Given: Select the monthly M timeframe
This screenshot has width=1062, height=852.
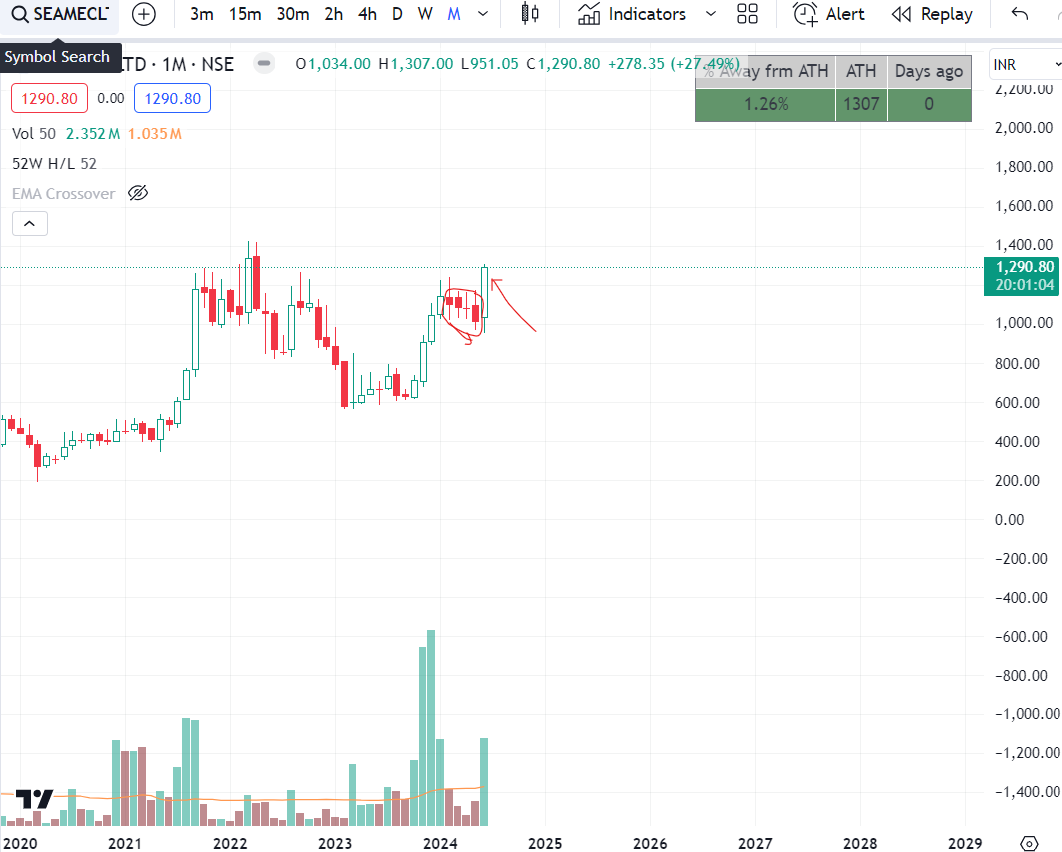Looking at the screenshot, I should pos(454,14).
